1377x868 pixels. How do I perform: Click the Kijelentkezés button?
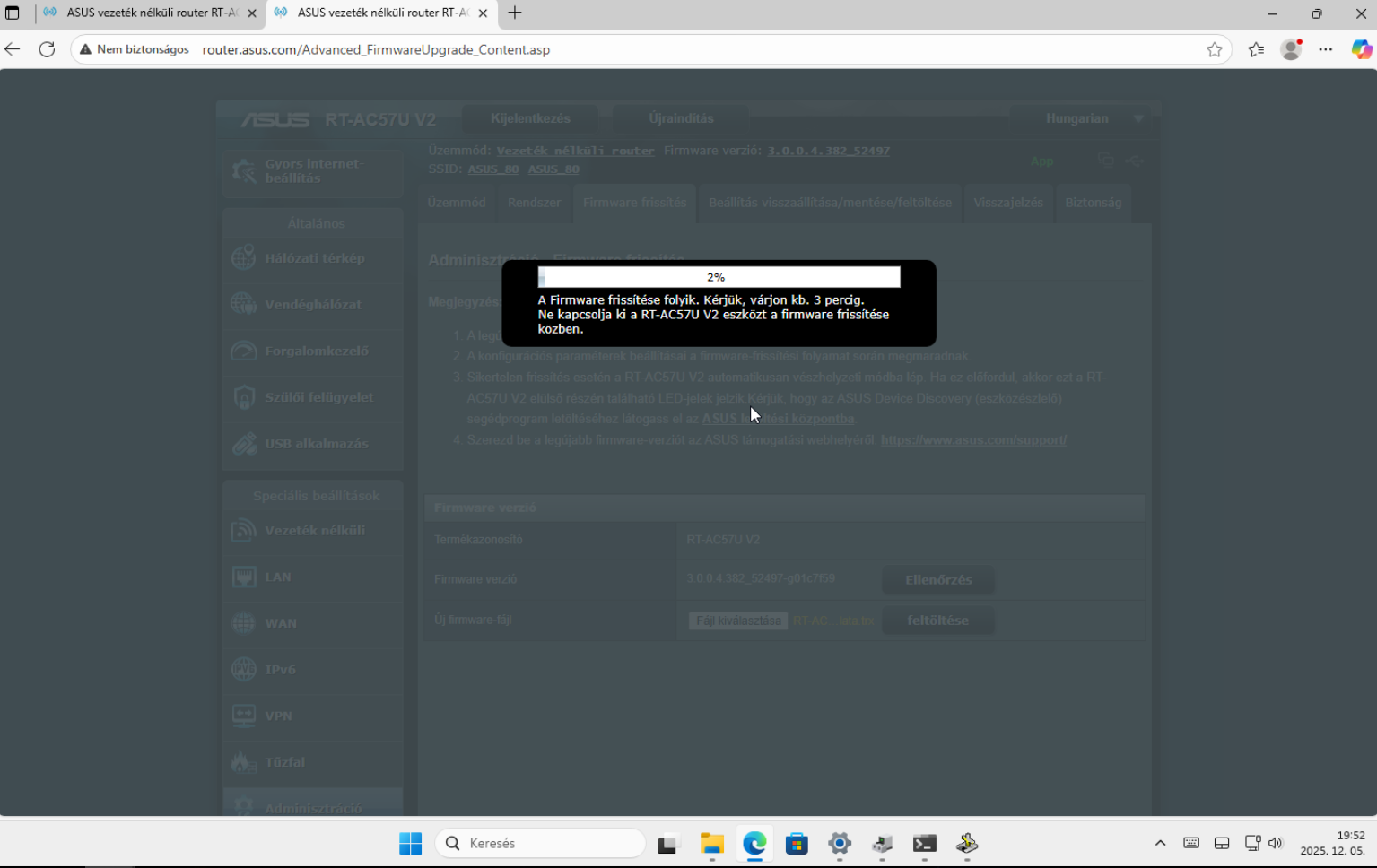click(530, 118)
